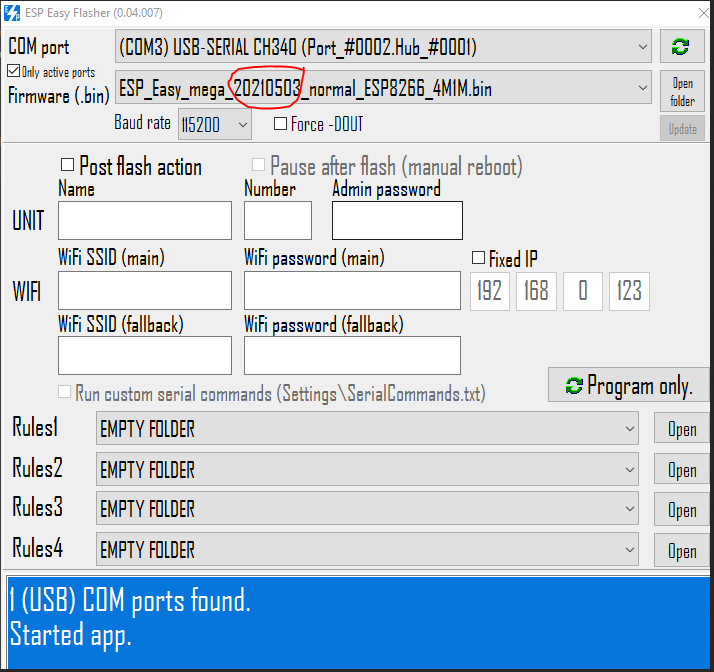Open the Rules3 EMPTY FOLDER dropdown
This screenshot has height=672, width=714.
[x=367, y=509]
